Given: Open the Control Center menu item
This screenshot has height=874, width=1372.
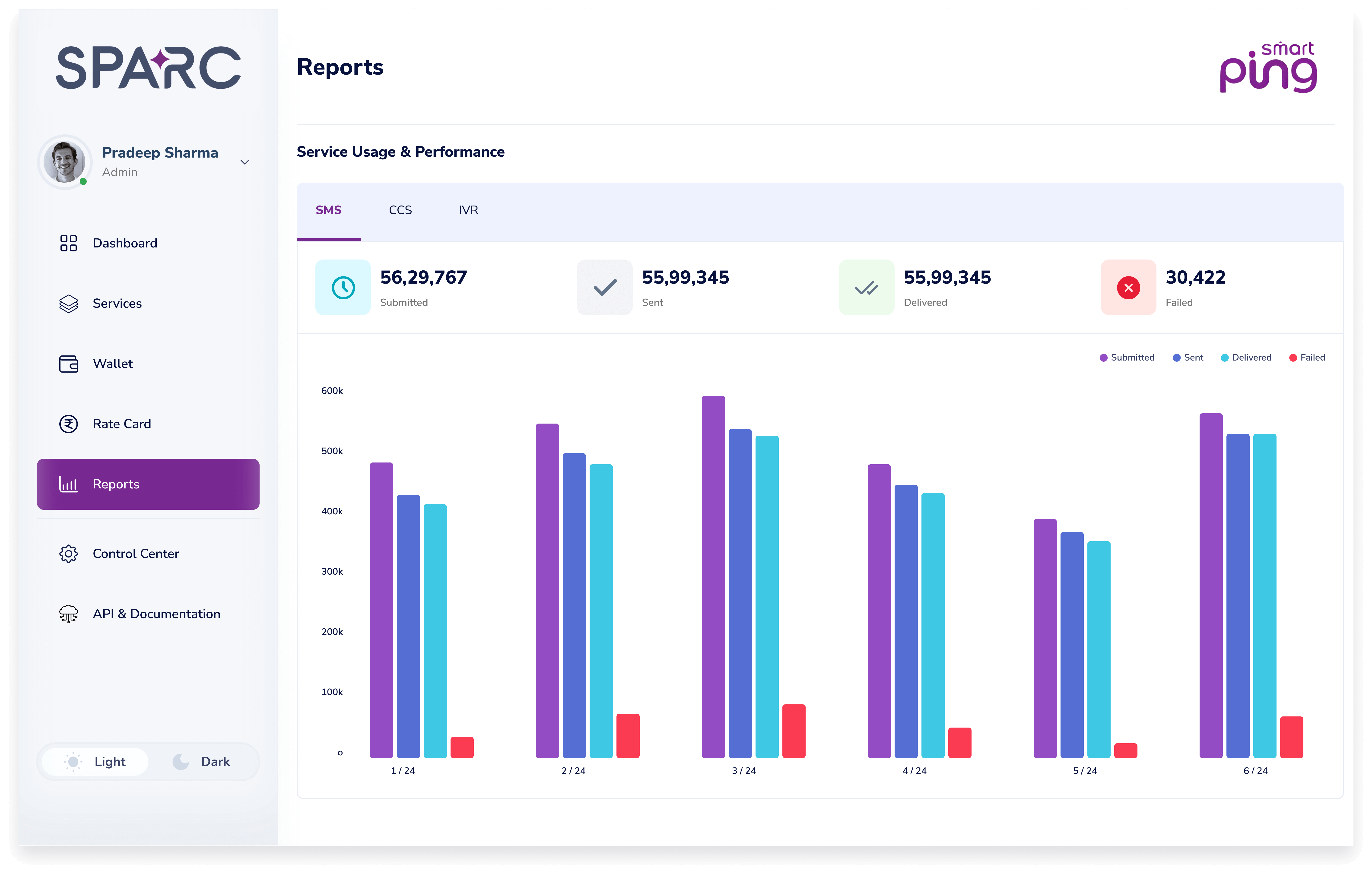Looking at the screenshot, I should [x=148, y=554].
